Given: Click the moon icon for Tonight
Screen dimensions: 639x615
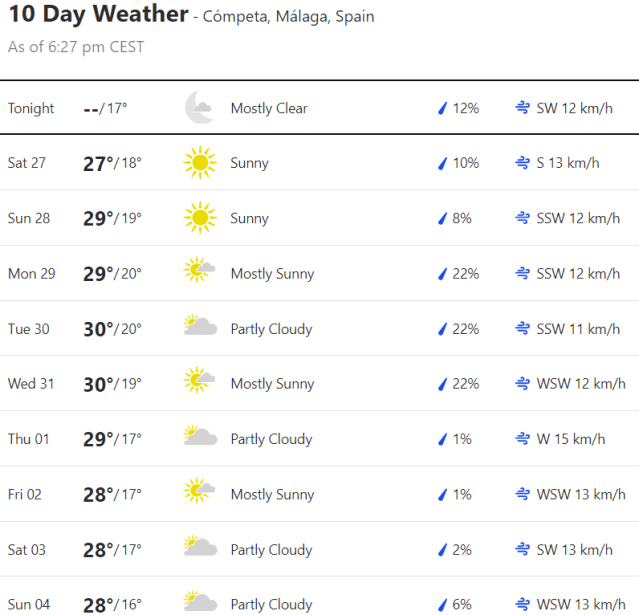Looking at the screenshot, I should tap(200, 108).
